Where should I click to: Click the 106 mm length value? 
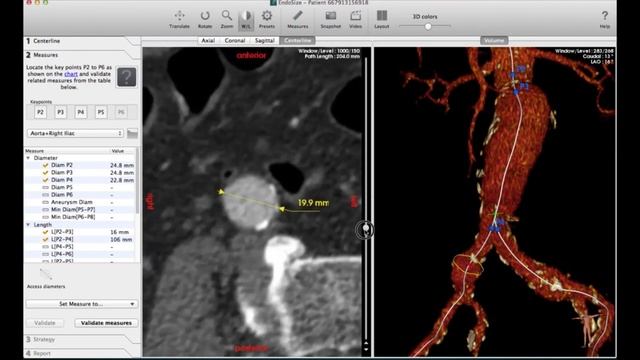121,240
